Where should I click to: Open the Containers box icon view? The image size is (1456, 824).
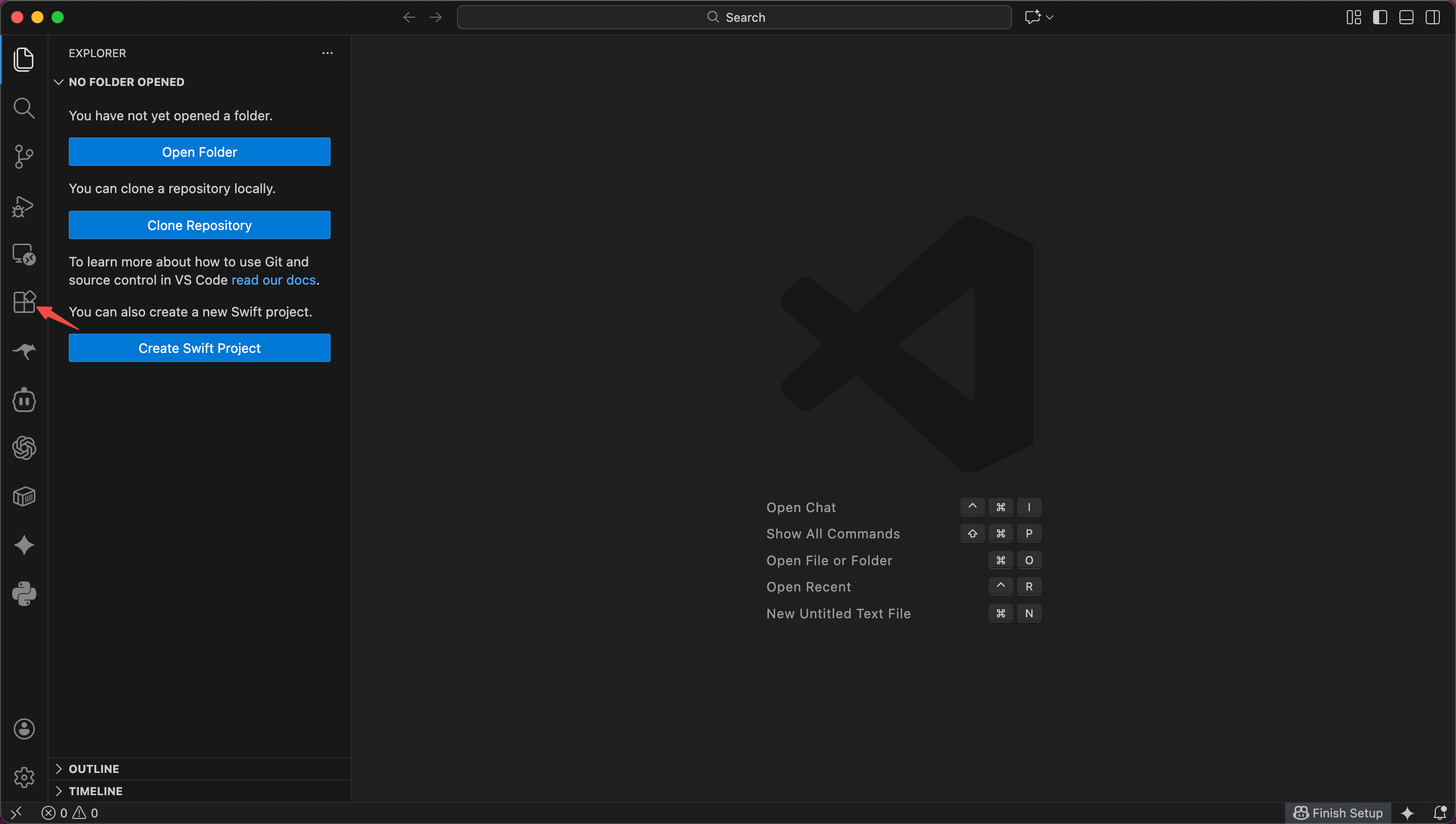click(24, 497)
